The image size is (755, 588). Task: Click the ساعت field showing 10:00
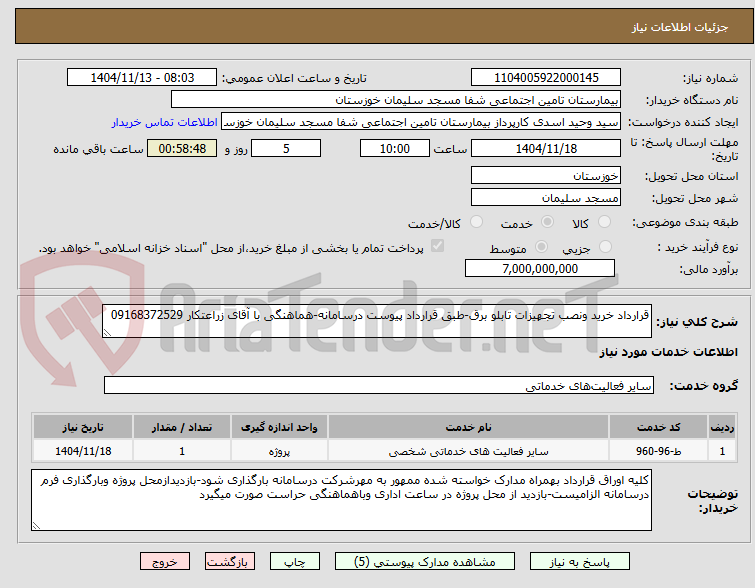(395, 148)
